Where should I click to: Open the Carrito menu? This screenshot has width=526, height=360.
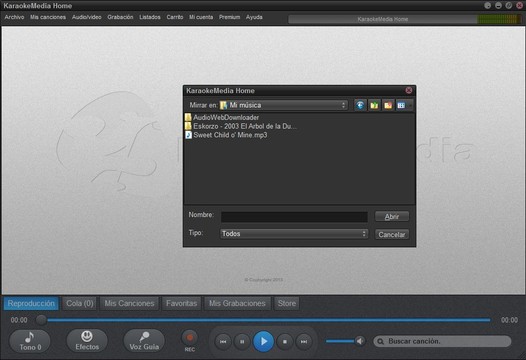(x=175, y=17)
